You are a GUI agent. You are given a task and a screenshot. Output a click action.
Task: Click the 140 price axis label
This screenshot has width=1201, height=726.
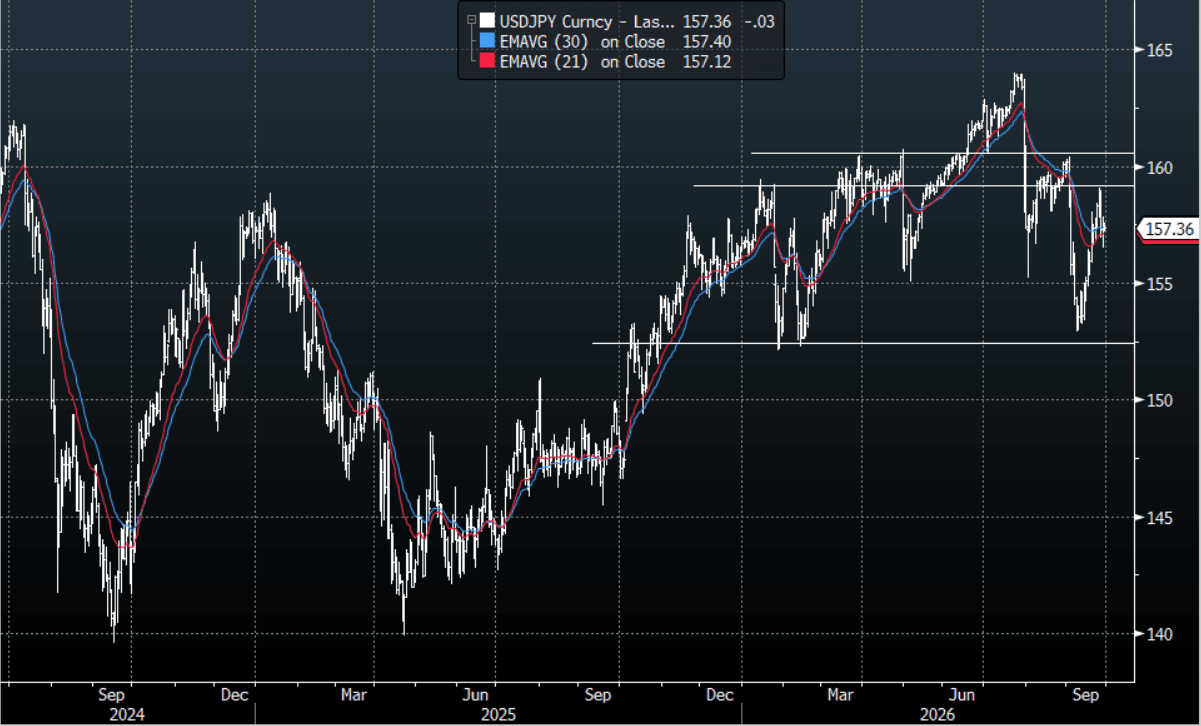[1158, 634]
